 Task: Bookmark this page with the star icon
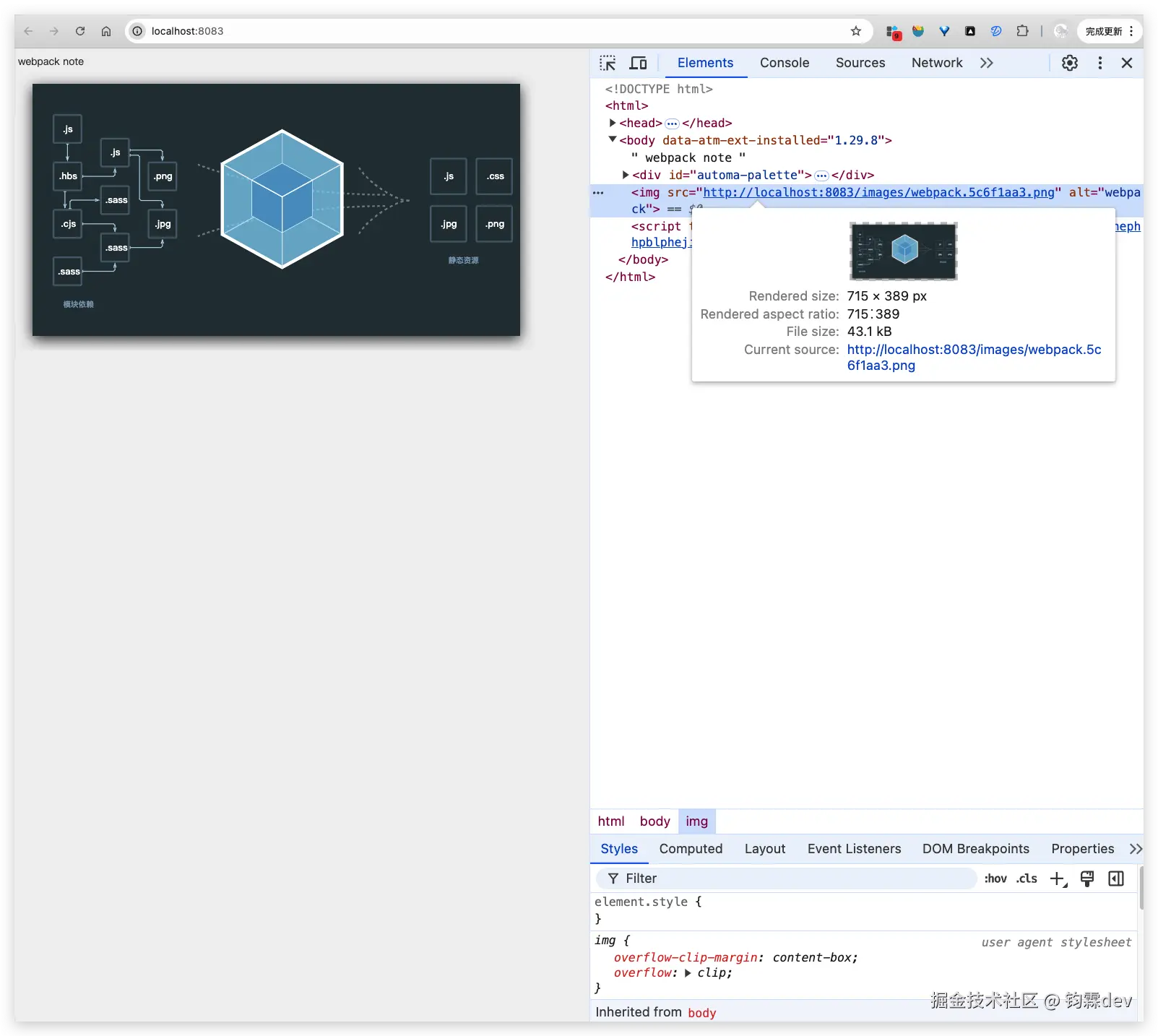tap(856, 31)
